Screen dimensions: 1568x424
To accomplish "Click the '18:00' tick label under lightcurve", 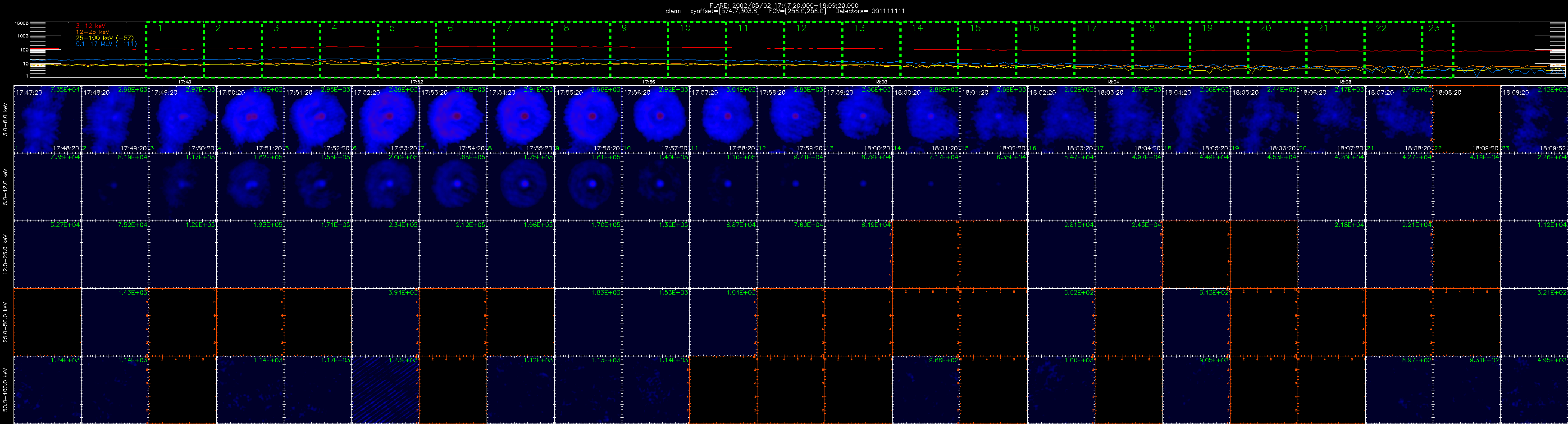I will [881, 82].
